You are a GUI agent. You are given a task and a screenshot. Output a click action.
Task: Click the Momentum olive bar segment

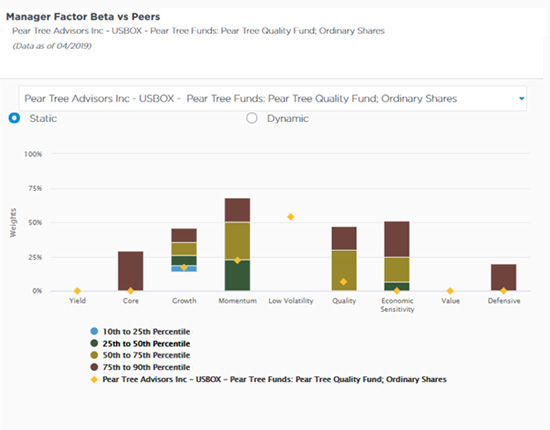click(x=237, y=241)
